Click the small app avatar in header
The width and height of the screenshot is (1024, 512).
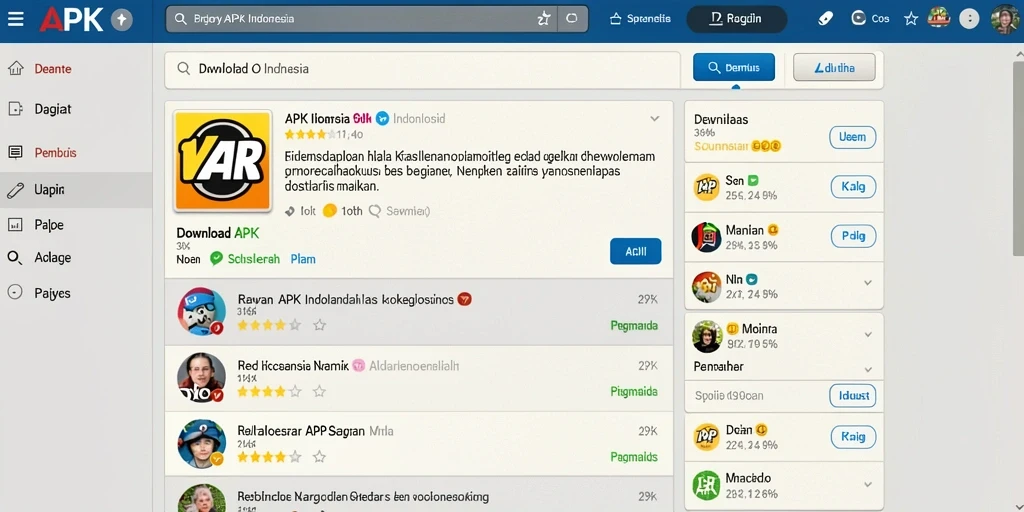939,18
